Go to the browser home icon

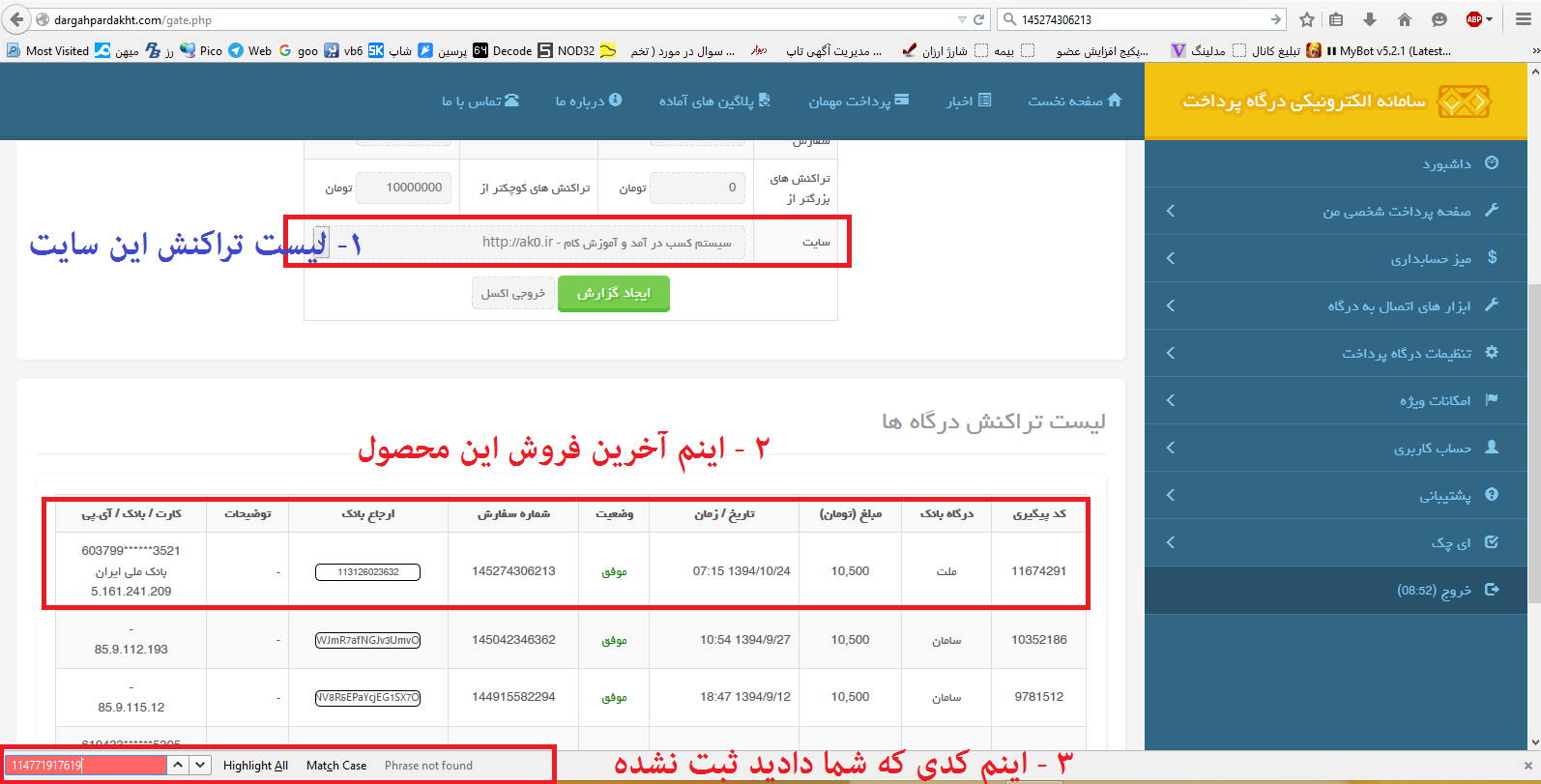tap(1405, 19)
